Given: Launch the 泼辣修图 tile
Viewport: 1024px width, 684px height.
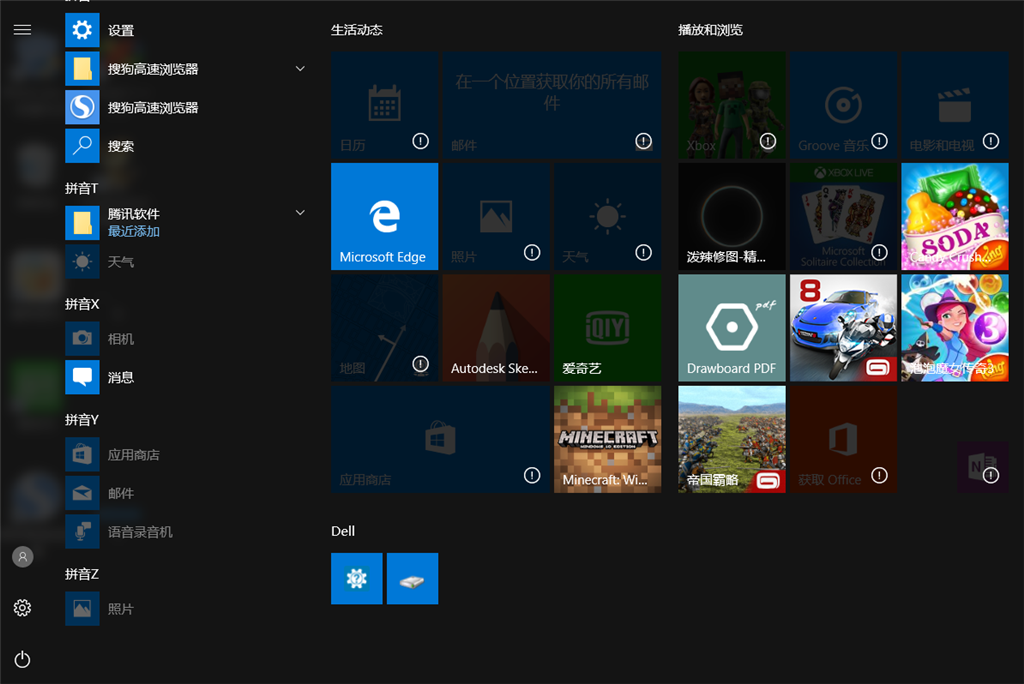Looking at the screenshot, I should click(732, 216).
